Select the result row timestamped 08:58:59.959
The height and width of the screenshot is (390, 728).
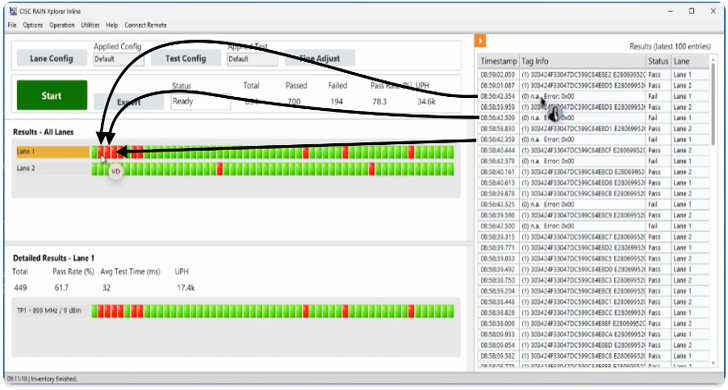(594, 107)
